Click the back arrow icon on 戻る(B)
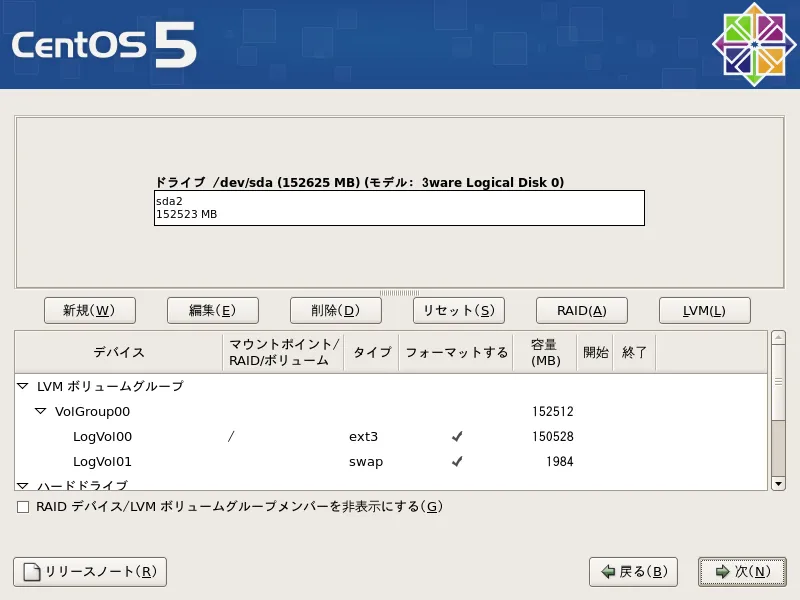Viewport: 800px width, 600px height. tap(608, 571)
